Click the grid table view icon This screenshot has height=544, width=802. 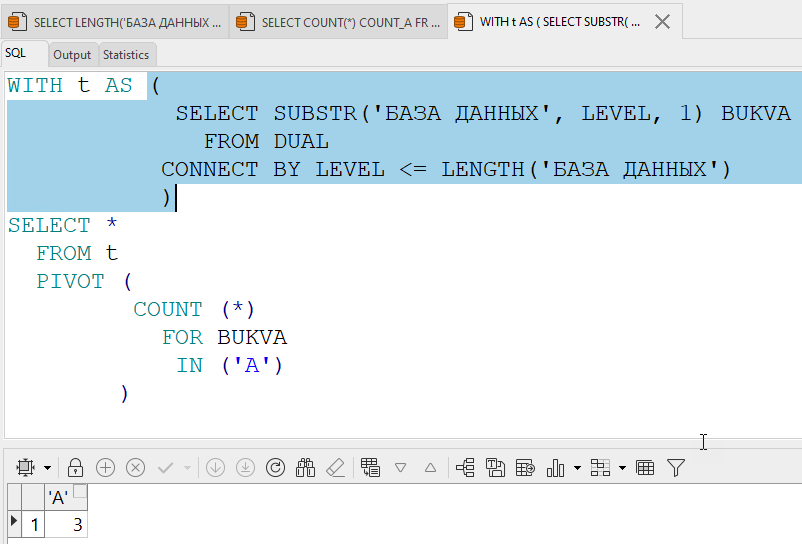[x=645, y=467]
